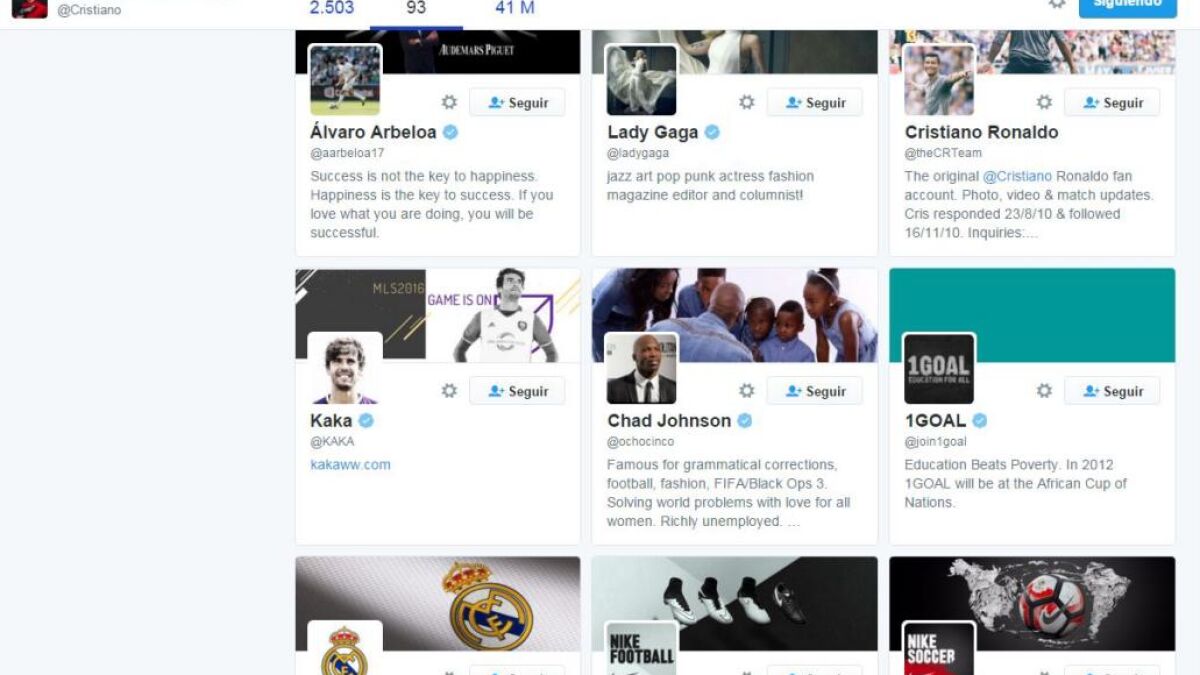This screenshot has height=675, width=1200.
Task: Click Seguir button on Kaka card
Action: tap(517, 391)
